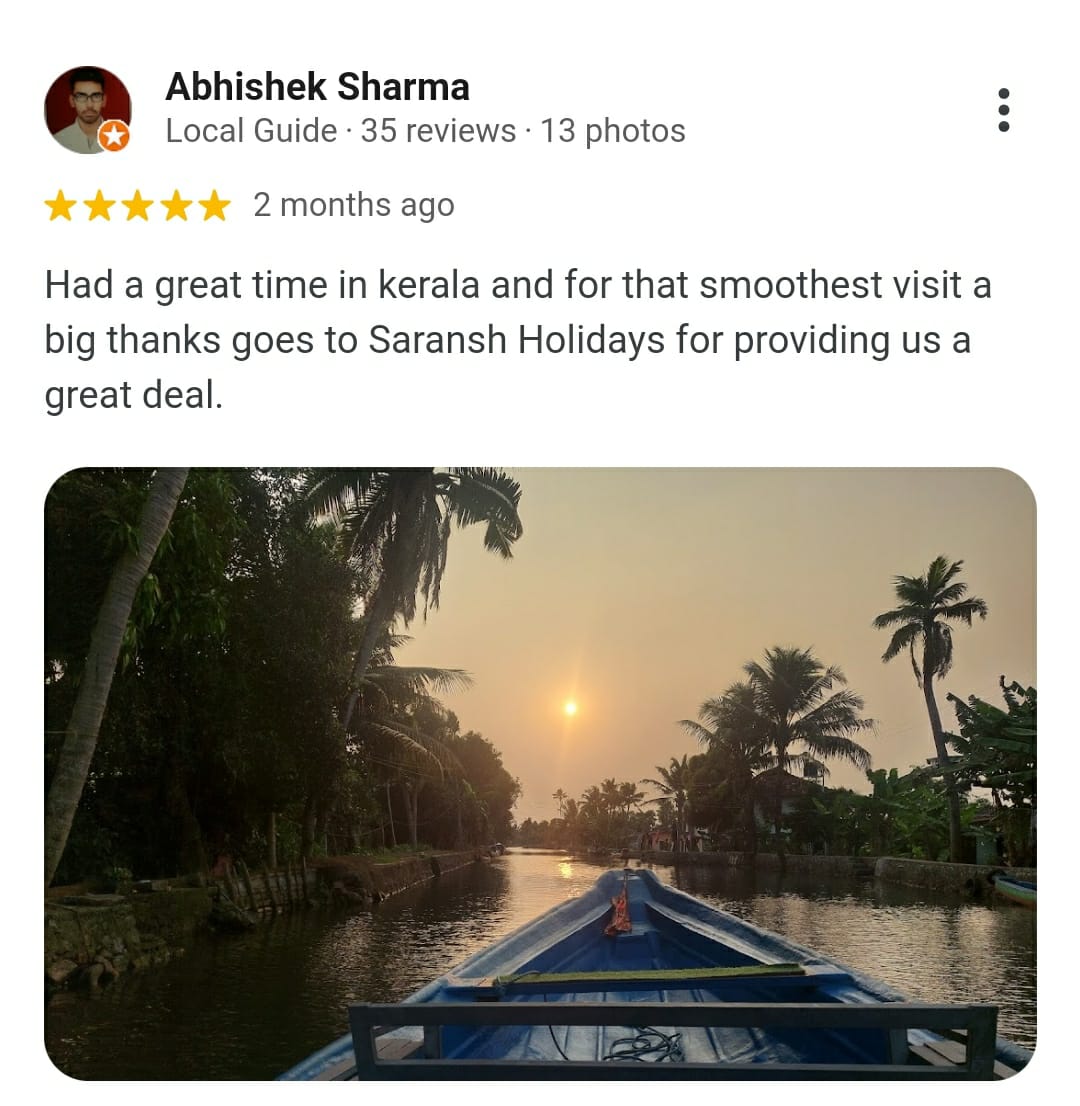Screen dimensions: 1080x1106
Task: Open reviewer name Abhishek Sharma
Action: pyautogui.click(x=317, y=87)
